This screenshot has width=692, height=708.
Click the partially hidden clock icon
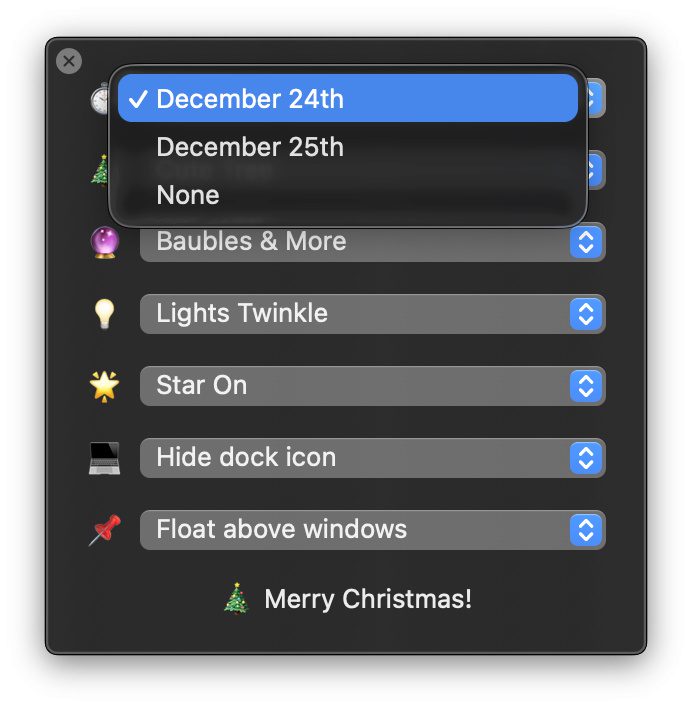101,99
